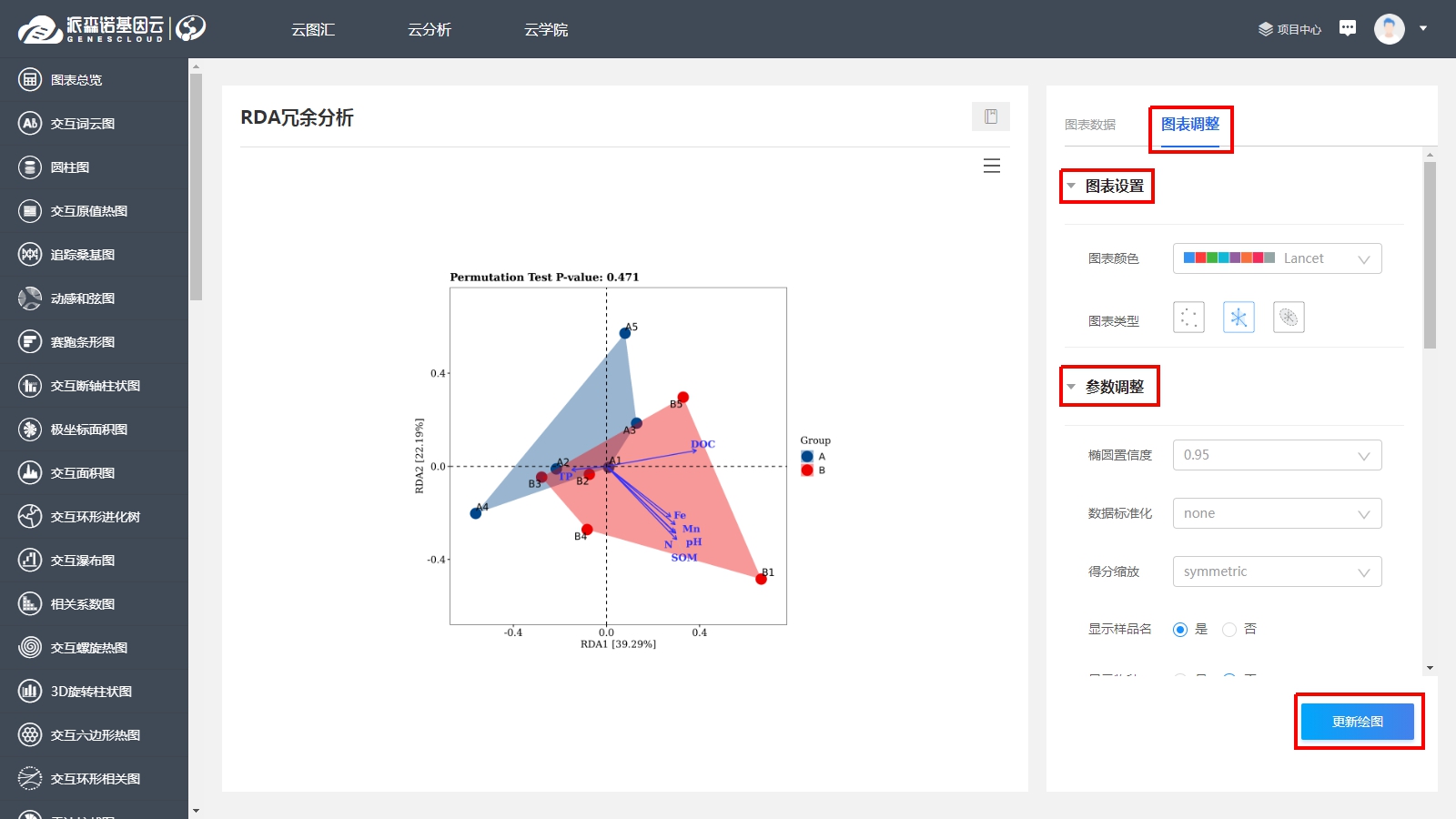Open the 椭圆置信度 dropdown
Viewport: 1456px width, 819px height.
coord(1277,455)
